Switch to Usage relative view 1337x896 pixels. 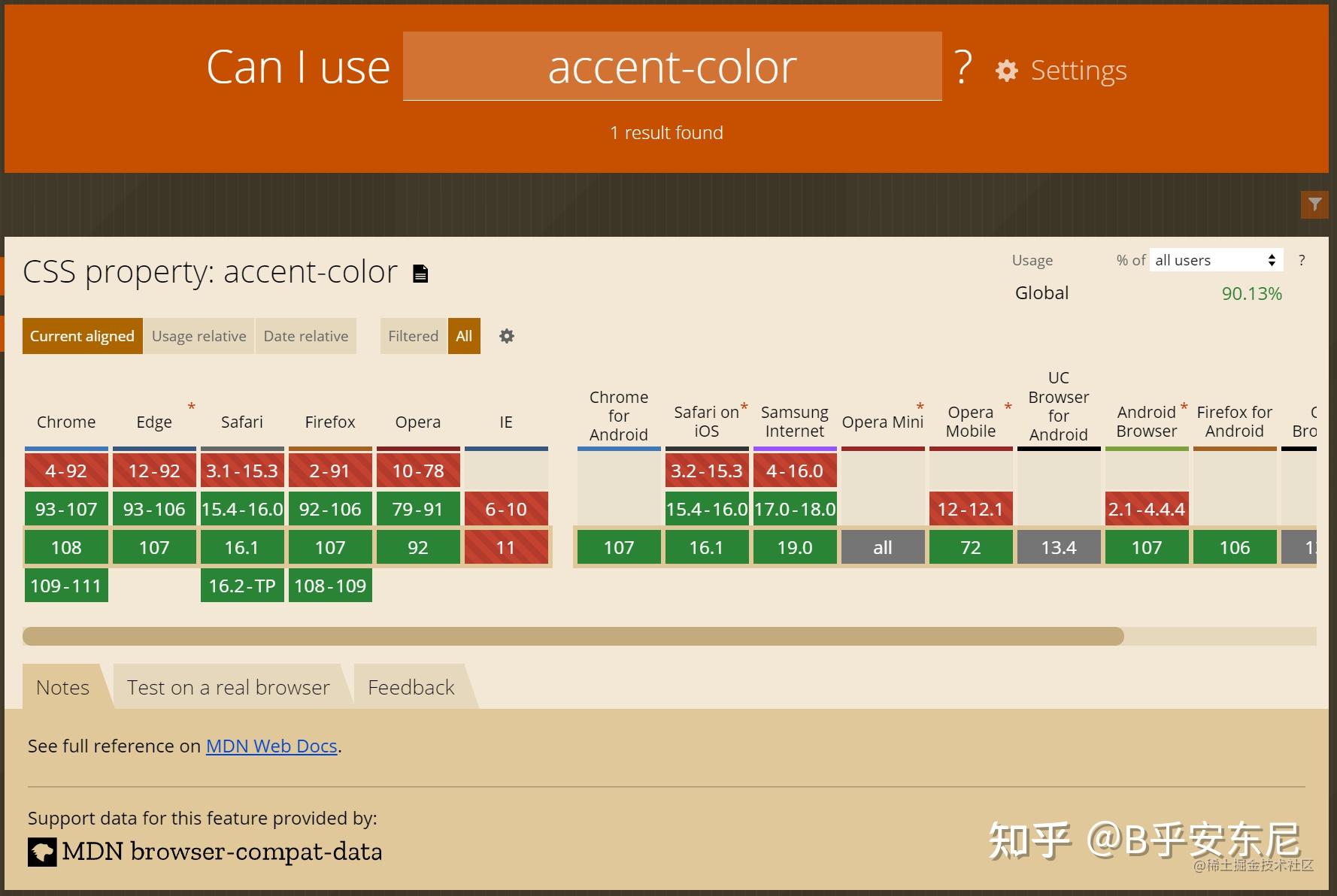(199, 336)
